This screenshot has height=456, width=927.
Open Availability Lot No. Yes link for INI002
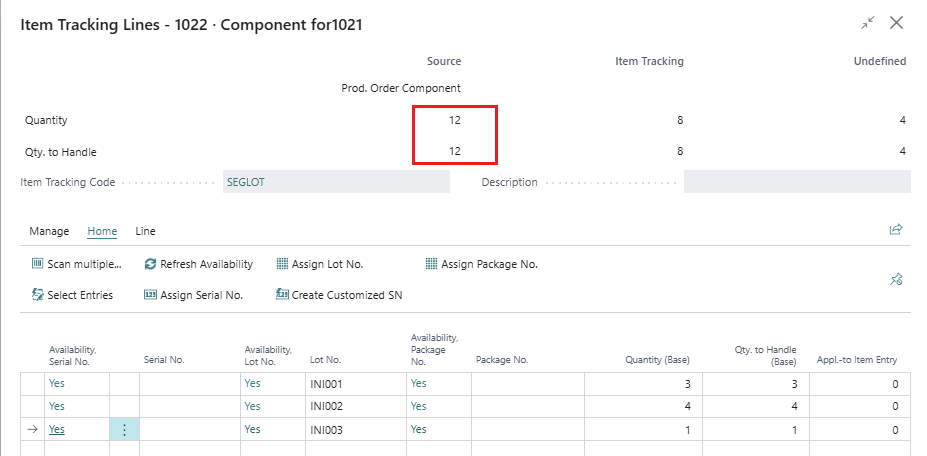pyautogui.click(x=252, y=406)
